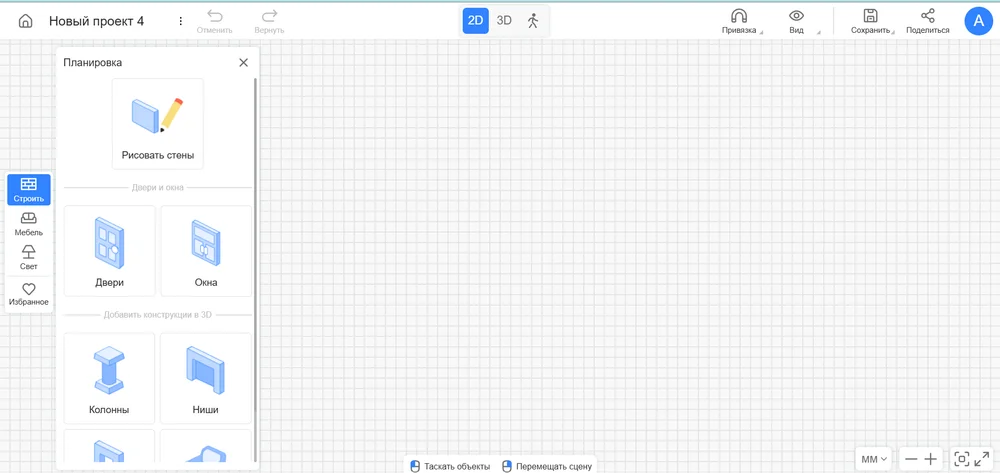The image size is (1000, 473).
Task: Select the Рисовать стены wall drawing tool
Action: [158, 125]
